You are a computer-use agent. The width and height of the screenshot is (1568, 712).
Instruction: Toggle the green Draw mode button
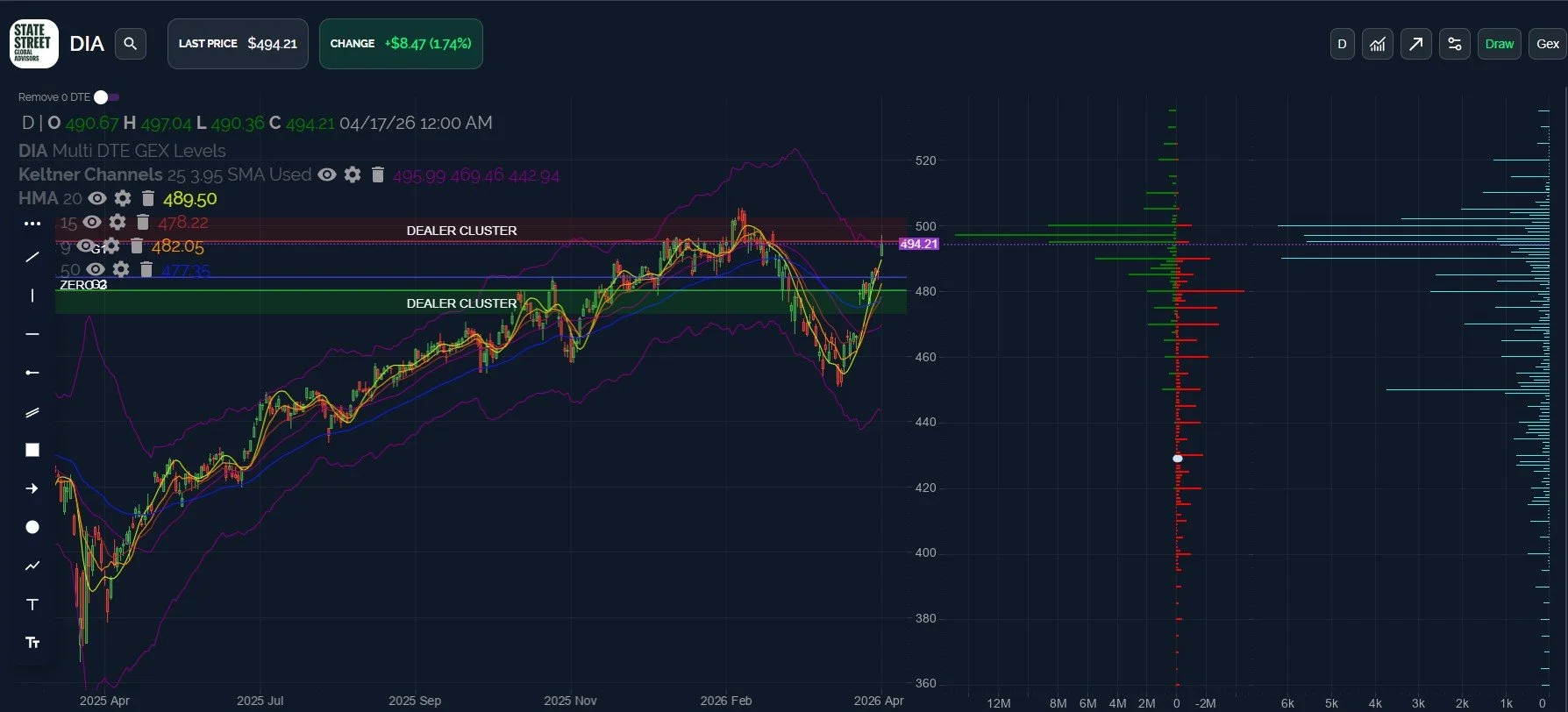[x=1500, y=44]
